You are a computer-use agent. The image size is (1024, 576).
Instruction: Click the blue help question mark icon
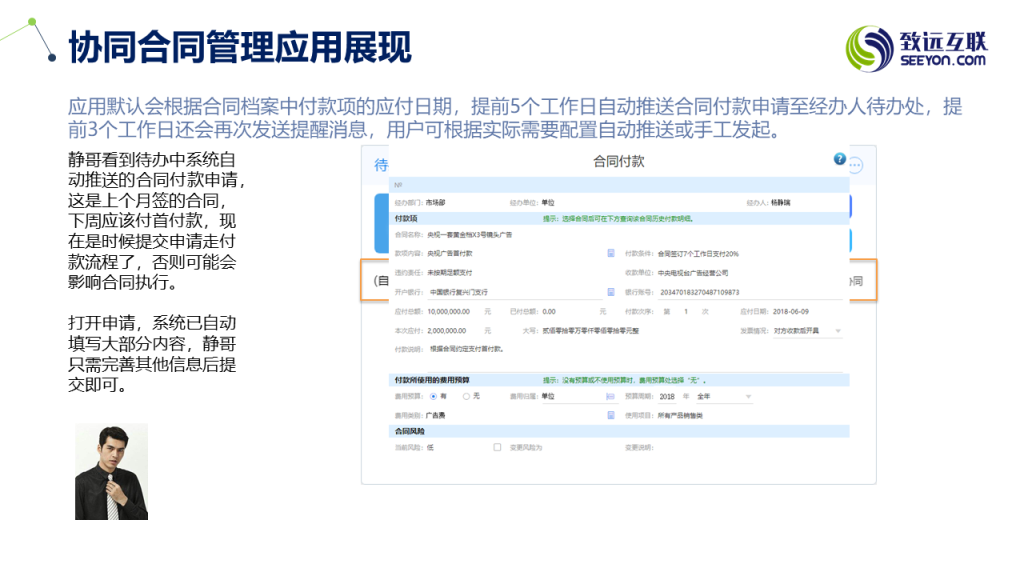tap(840, 159)
